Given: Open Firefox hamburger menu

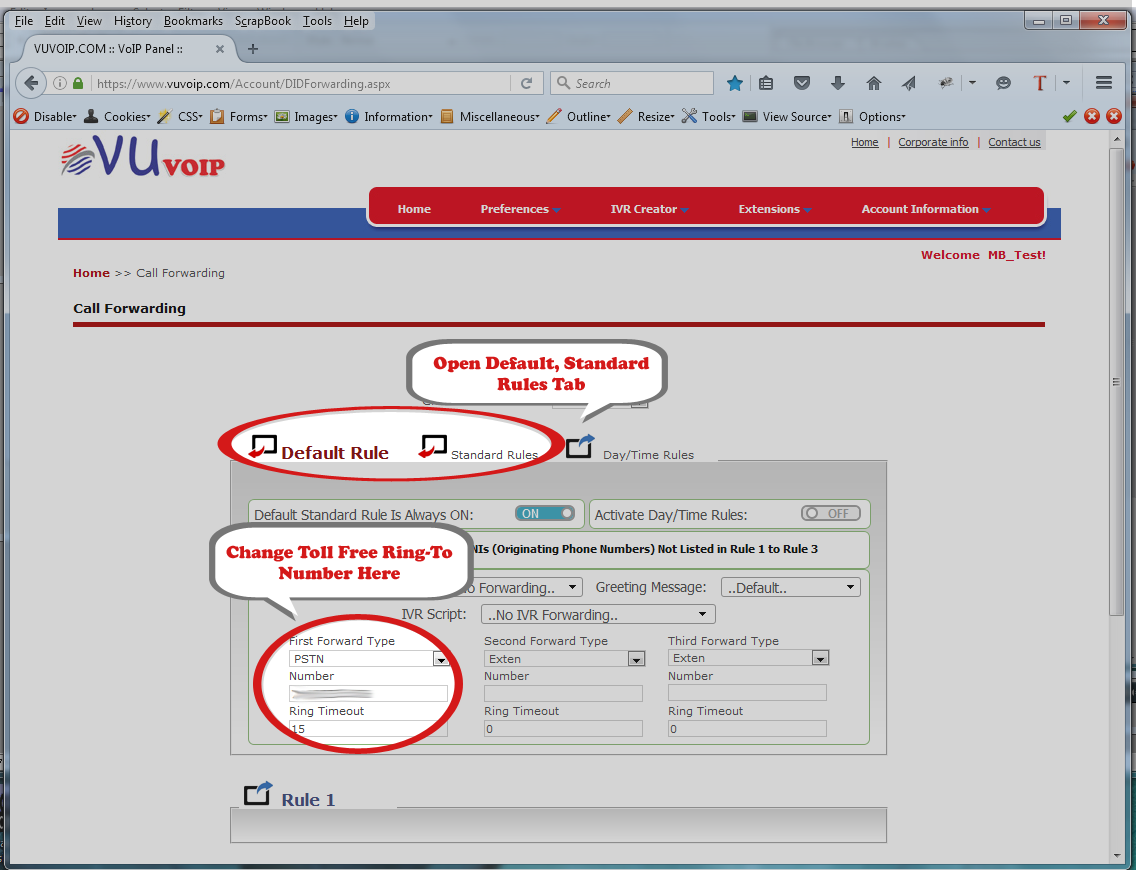Looking at the screenshot, I should pyautogui.click(x=1103, y=83).
